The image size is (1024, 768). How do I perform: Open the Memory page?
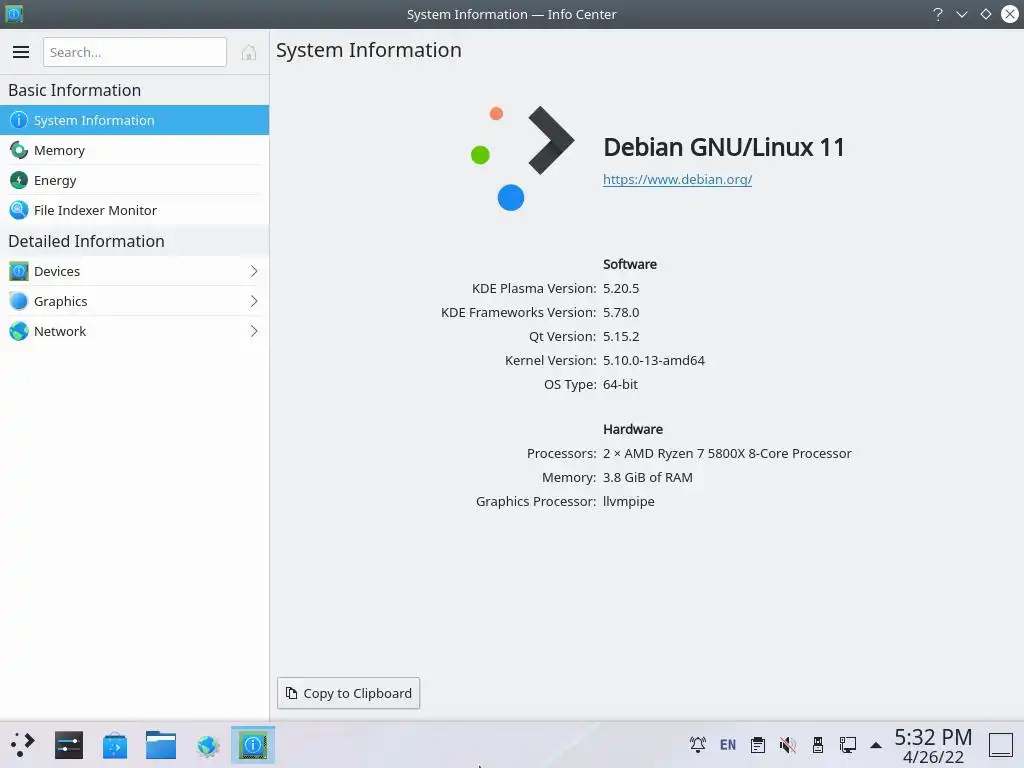(x=135, y=150)
